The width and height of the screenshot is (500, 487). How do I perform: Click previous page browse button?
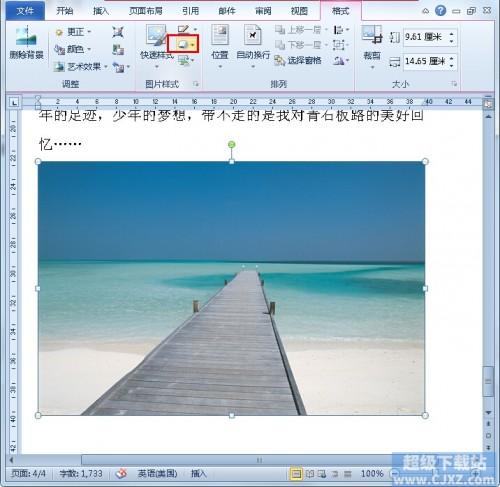point(488,424)
